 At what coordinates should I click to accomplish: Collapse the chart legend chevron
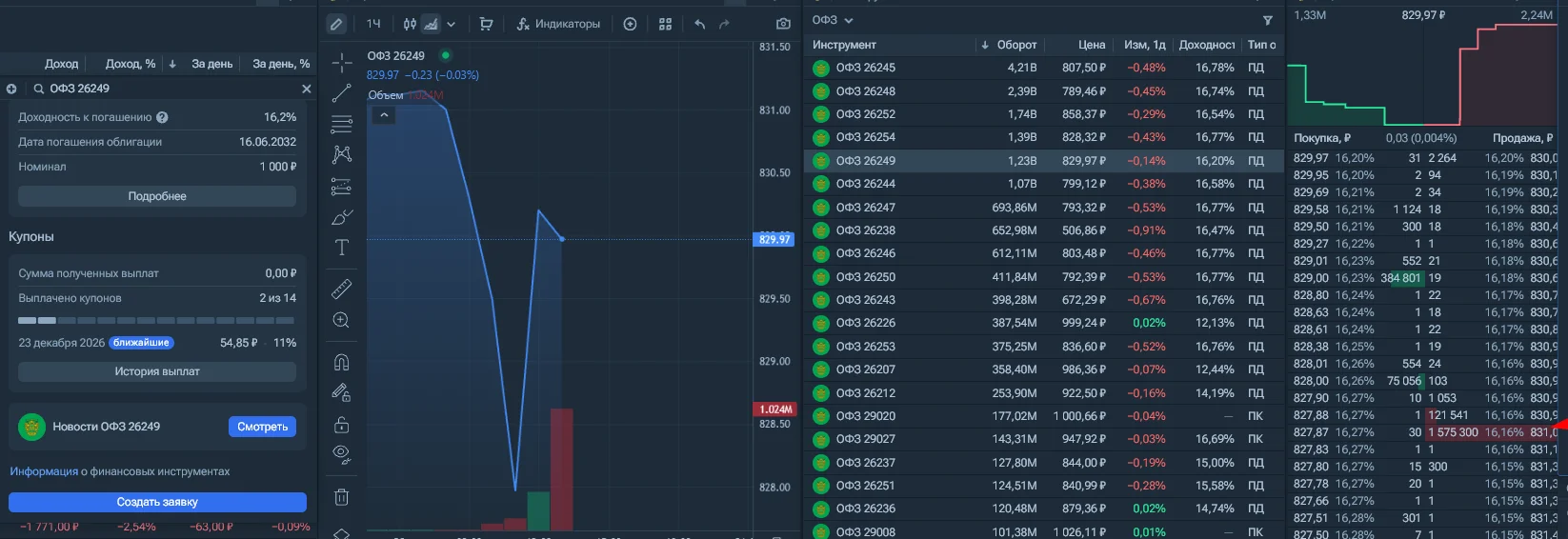click(x=384, y=115)
